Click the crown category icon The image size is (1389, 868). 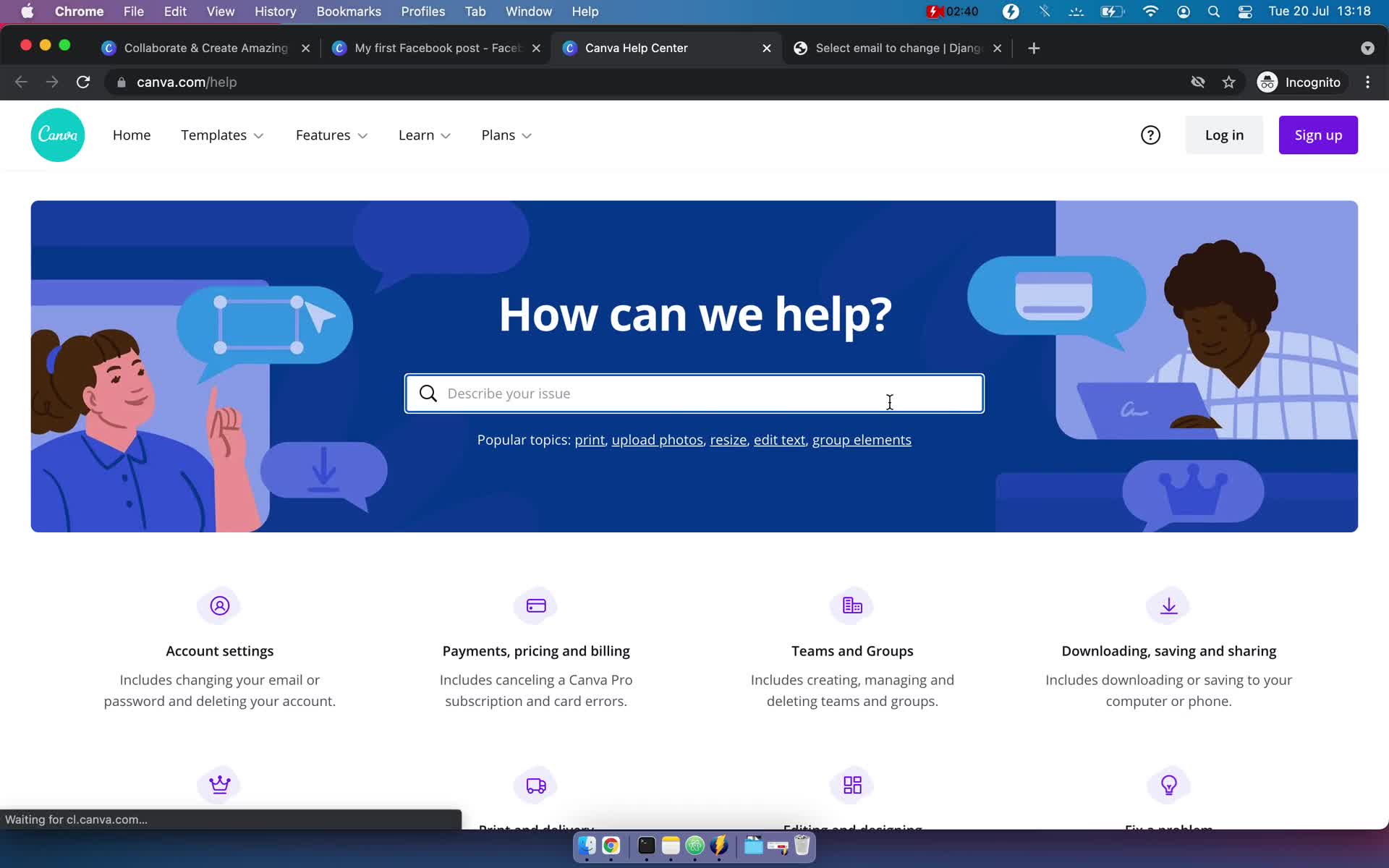pyautogui.click(x=220, y=785)
